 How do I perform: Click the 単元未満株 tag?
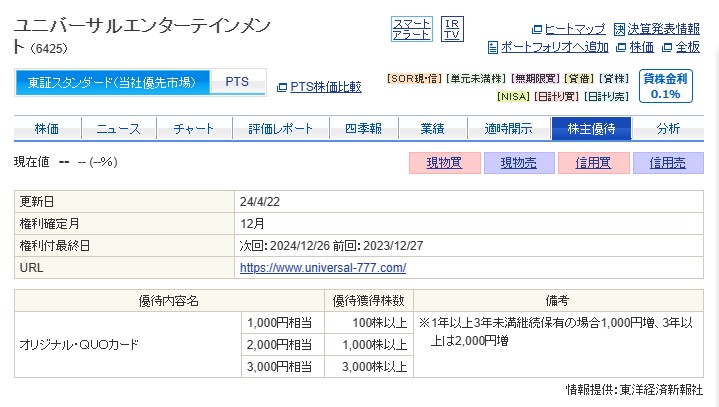476,78
